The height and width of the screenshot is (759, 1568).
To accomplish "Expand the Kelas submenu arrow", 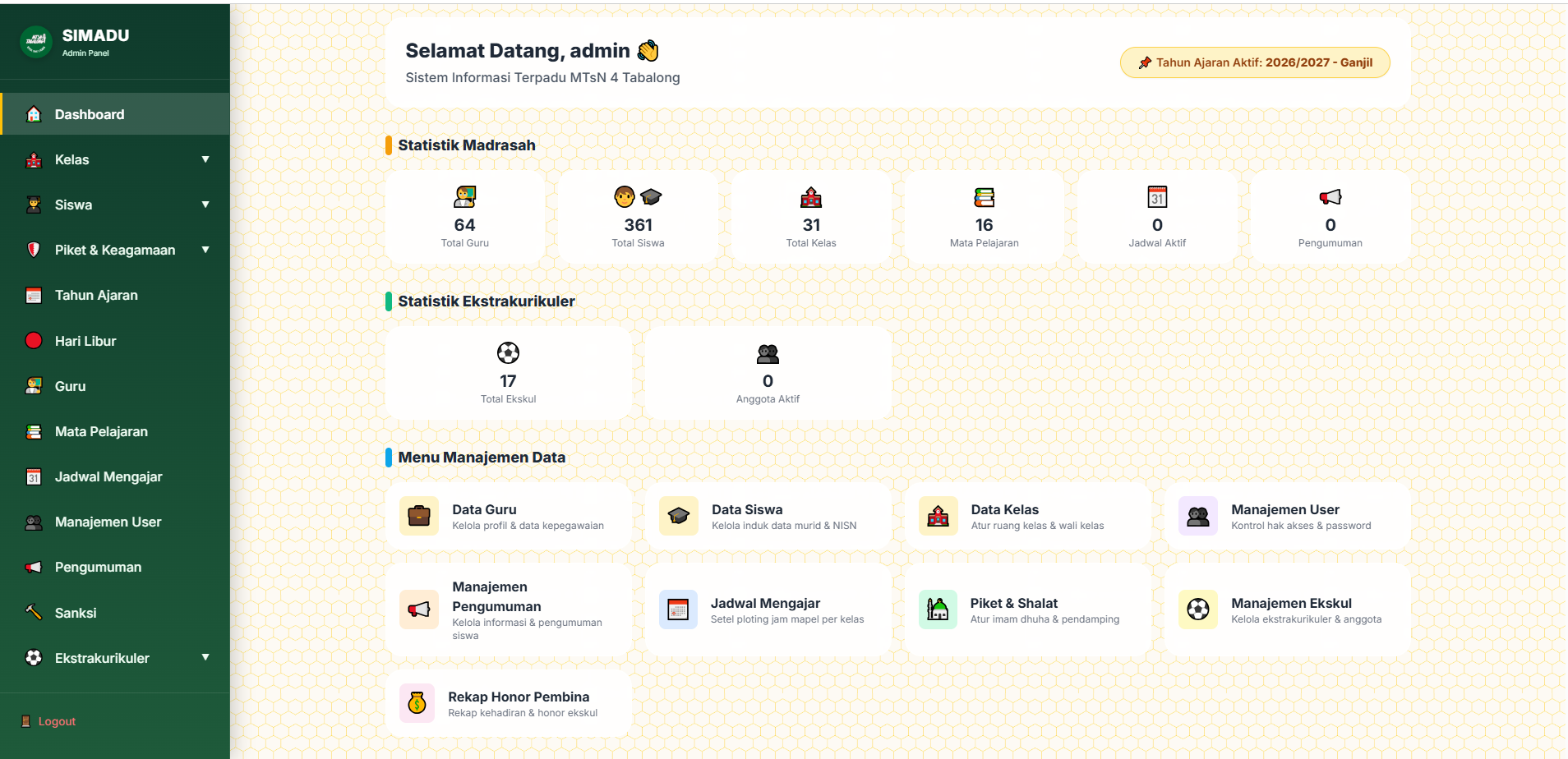I will click(x=205, y=159).
